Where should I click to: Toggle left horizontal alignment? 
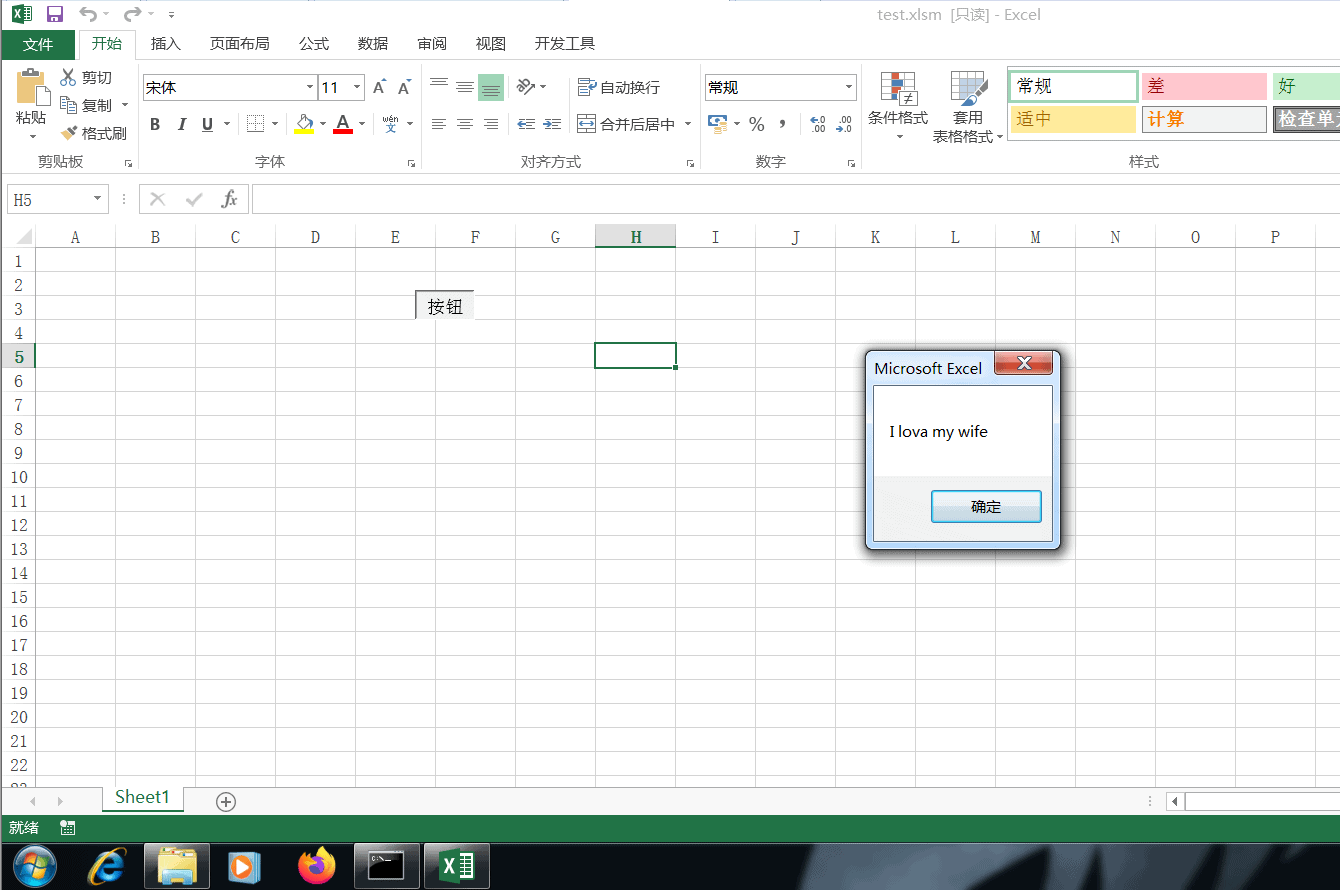(439, 124)
